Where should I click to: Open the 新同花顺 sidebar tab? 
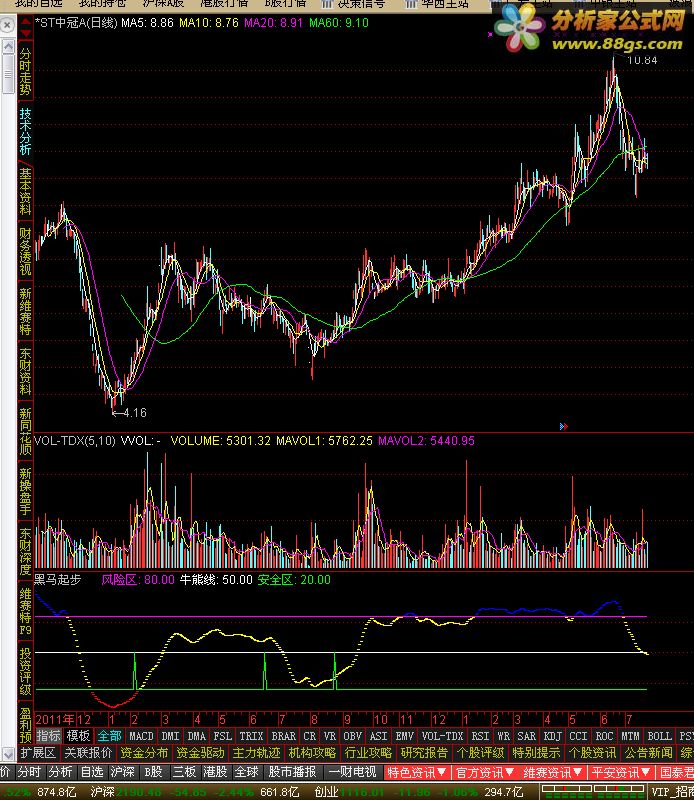(25, 431)
